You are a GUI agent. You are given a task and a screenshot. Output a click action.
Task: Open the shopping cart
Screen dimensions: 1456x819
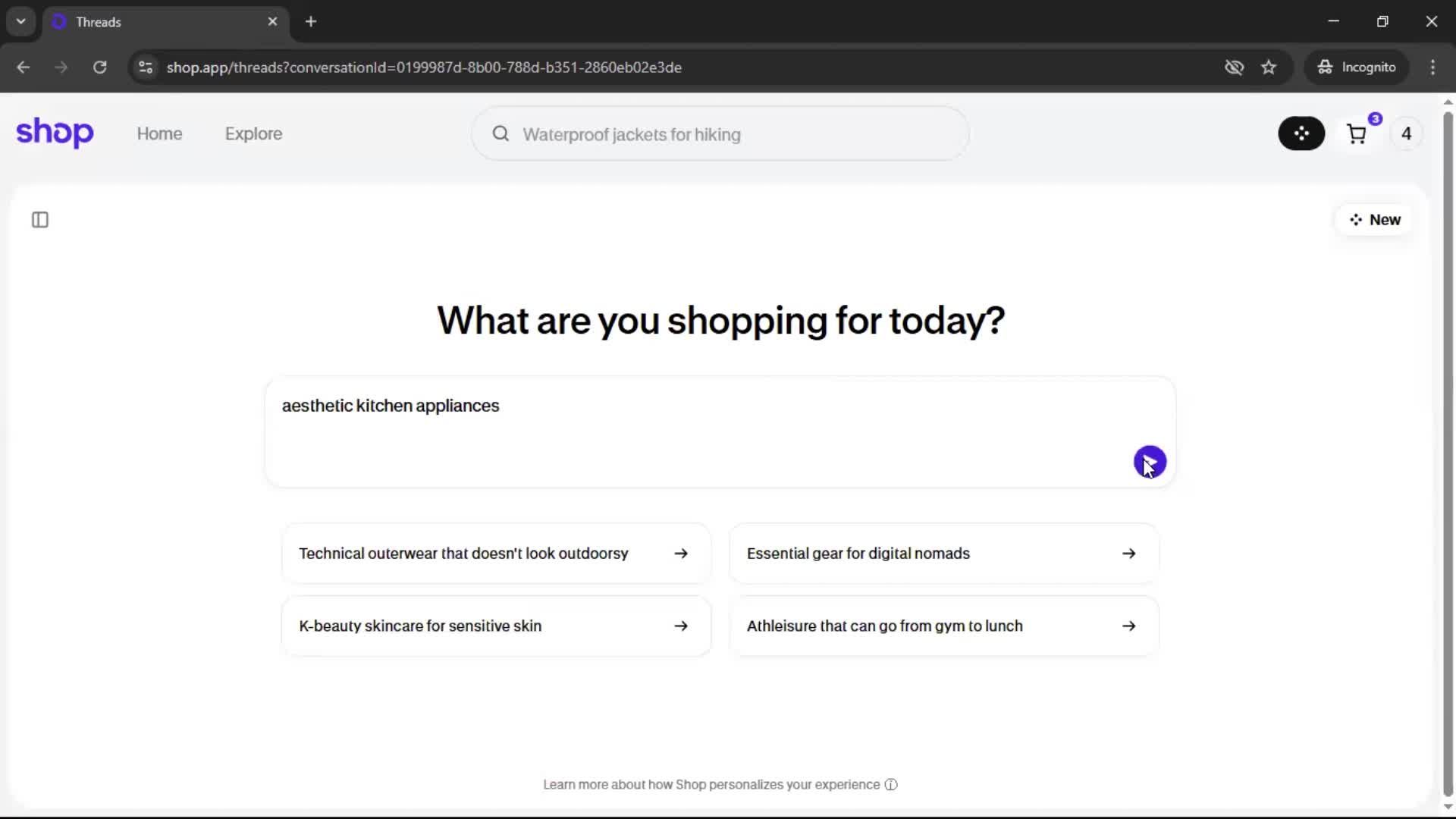(x=1357, y=134)
